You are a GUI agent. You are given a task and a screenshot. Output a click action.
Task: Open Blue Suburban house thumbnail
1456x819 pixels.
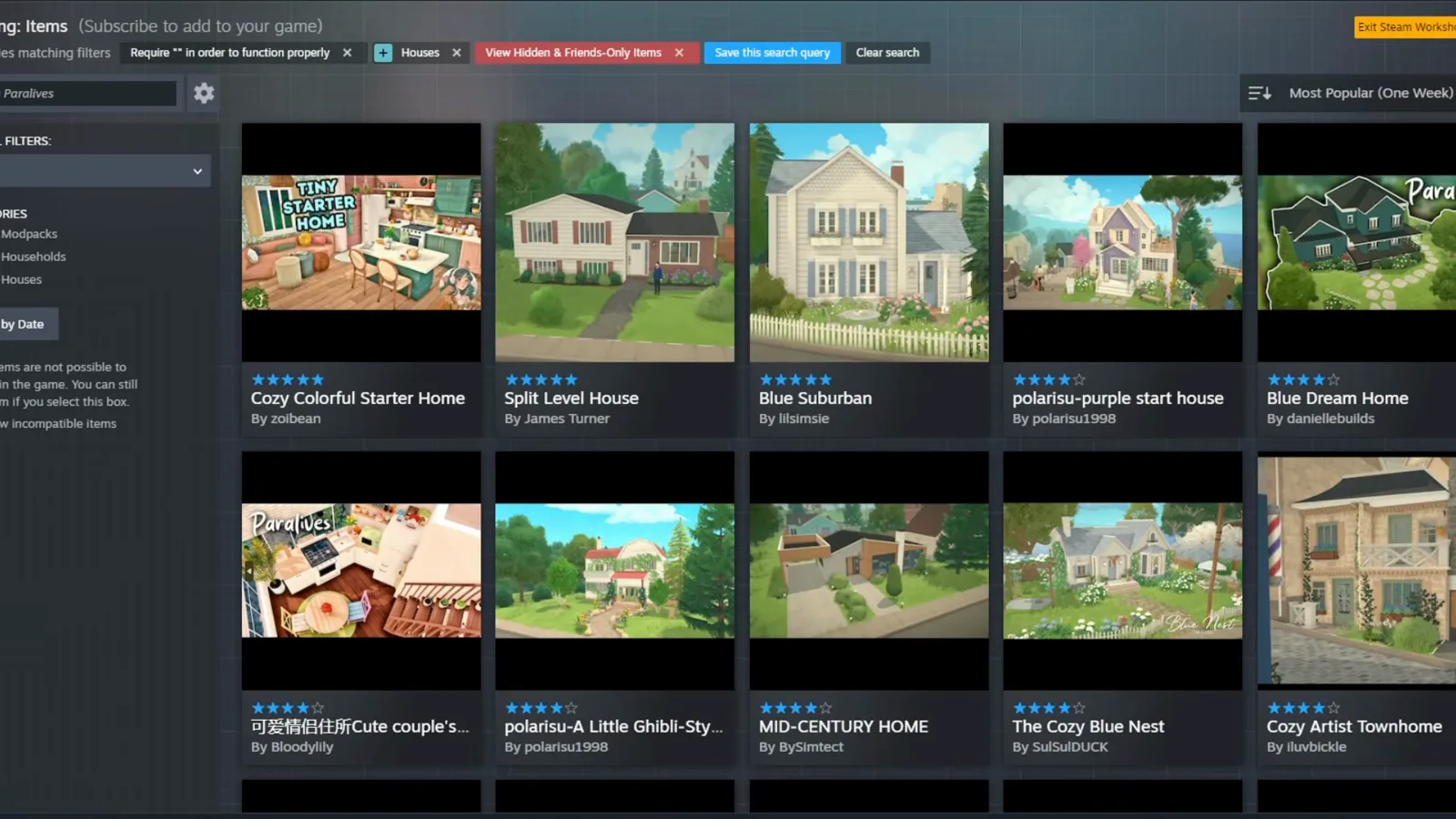869,242
